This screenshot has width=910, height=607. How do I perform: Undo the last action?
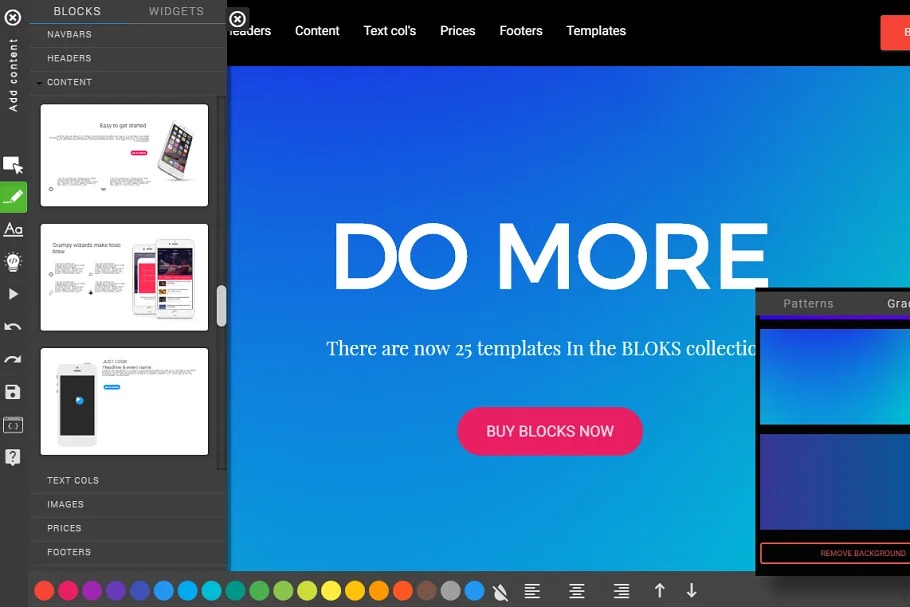13,327
